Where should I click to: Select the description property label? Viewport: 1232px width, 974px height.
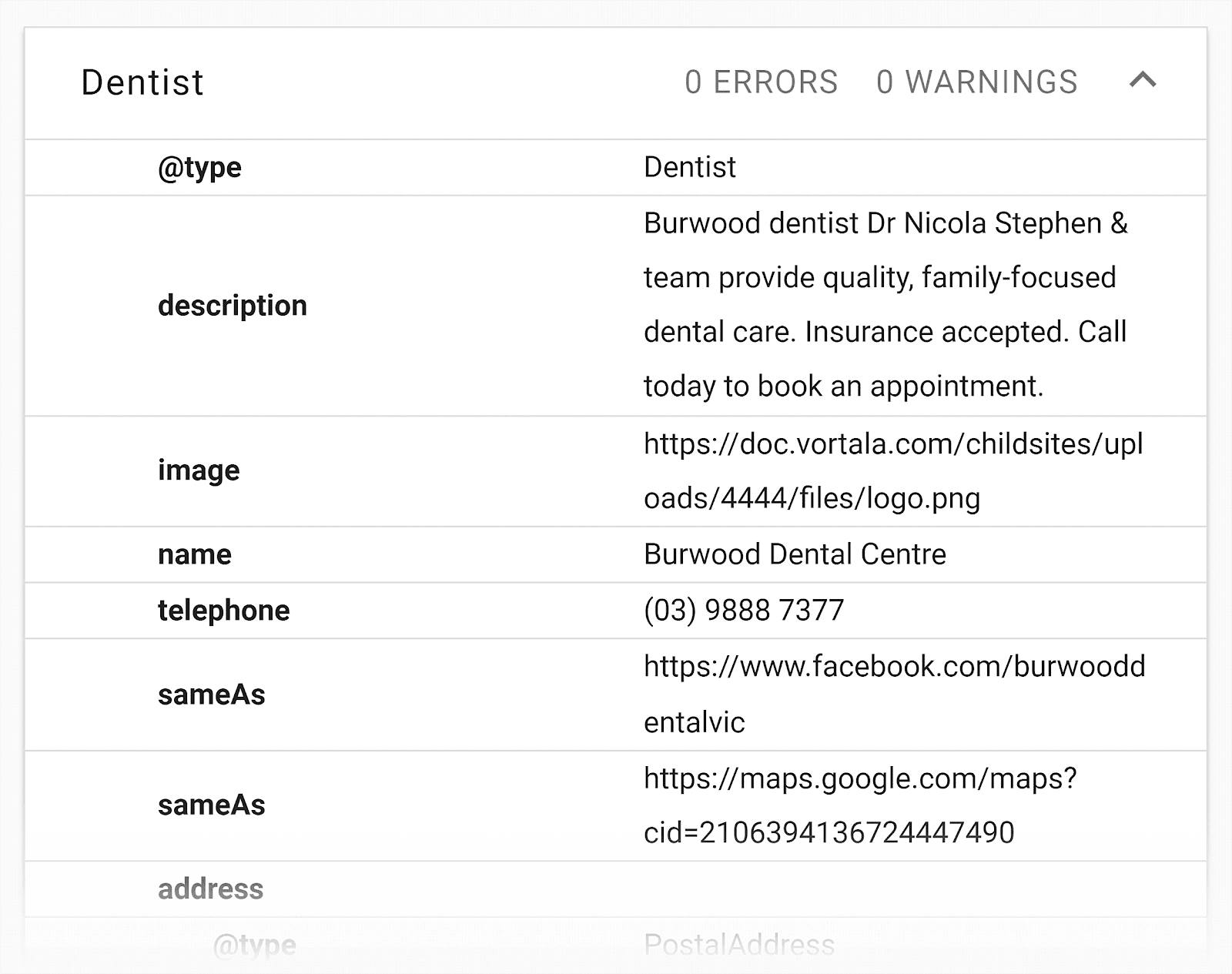[x=233, y=305]
